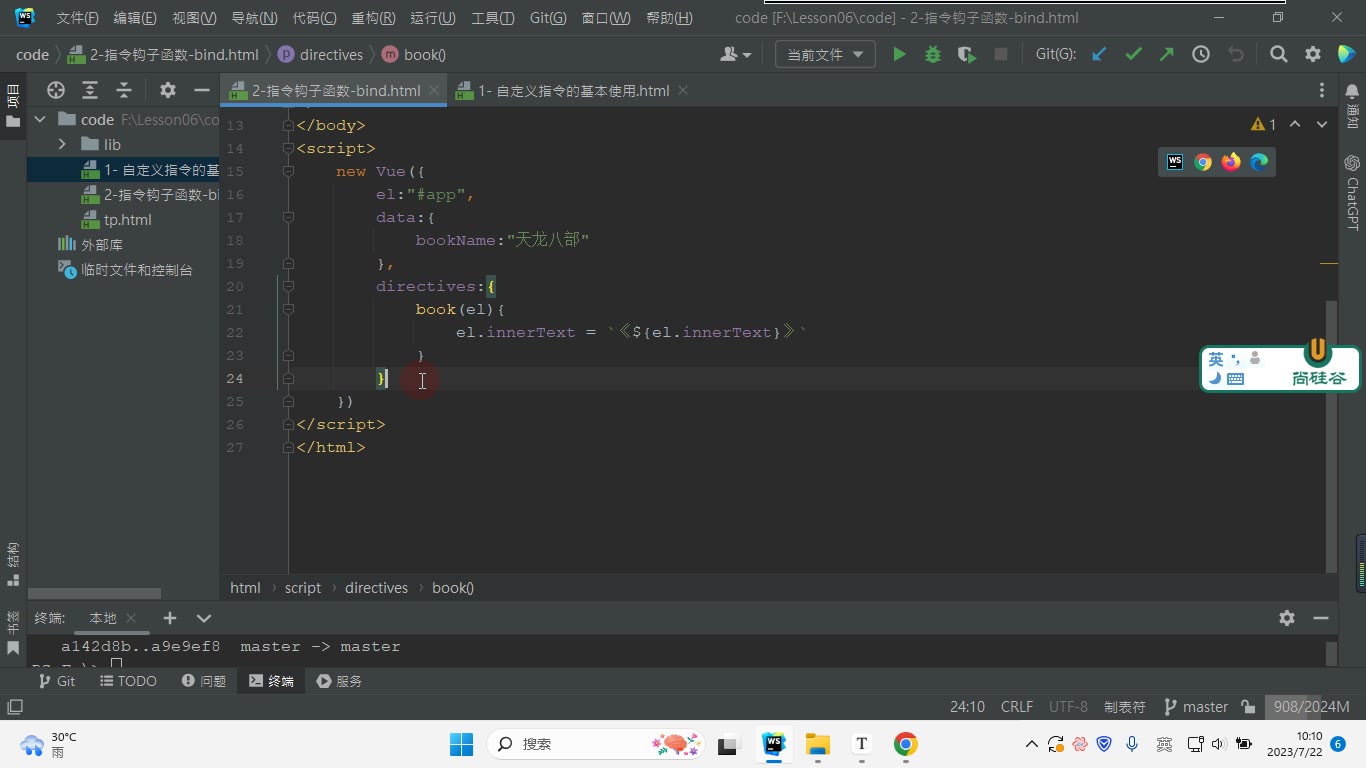Open tp.html in project tree
This screenshot has width=1366, height=768.
click(x=128, y=220)
